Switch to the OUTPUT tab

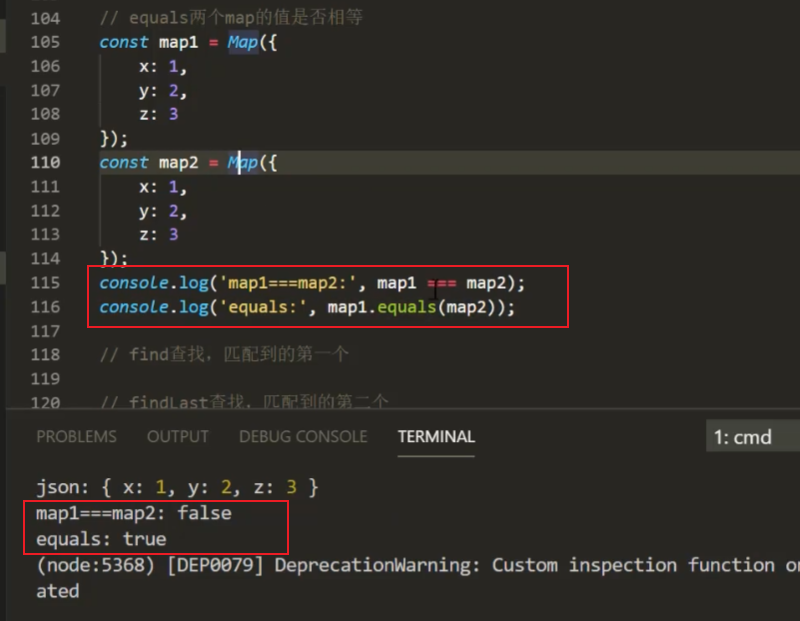pos(178,437)
